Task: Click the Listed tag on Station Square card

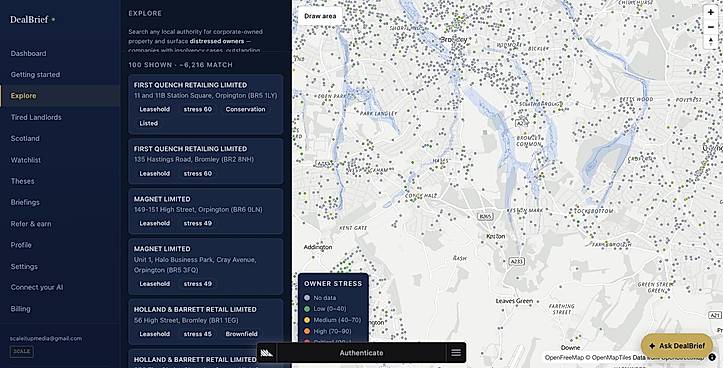Action: [148, 124]
